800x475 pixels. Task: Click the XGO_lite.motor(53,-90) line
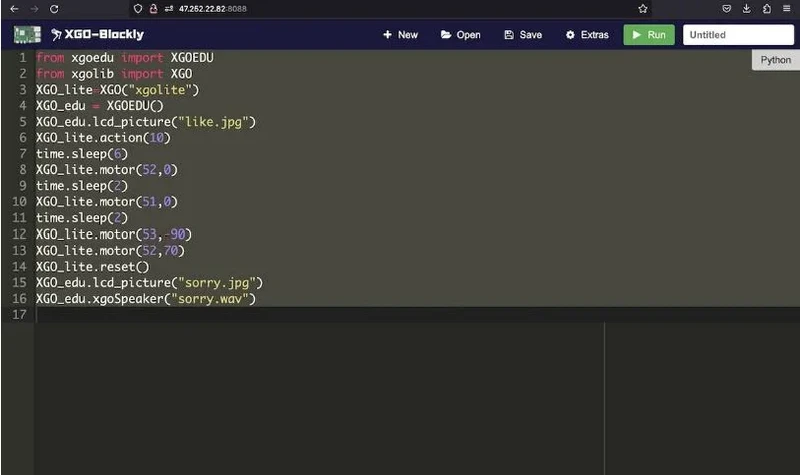pyautogui.click(x=113, y=234)
